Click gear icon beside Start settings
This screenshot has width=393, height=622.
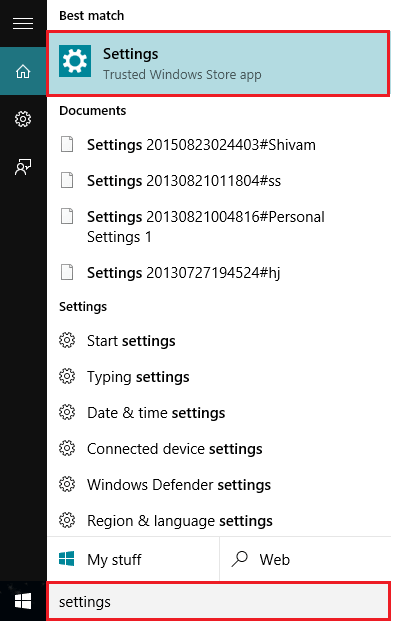tap(67, 340)
